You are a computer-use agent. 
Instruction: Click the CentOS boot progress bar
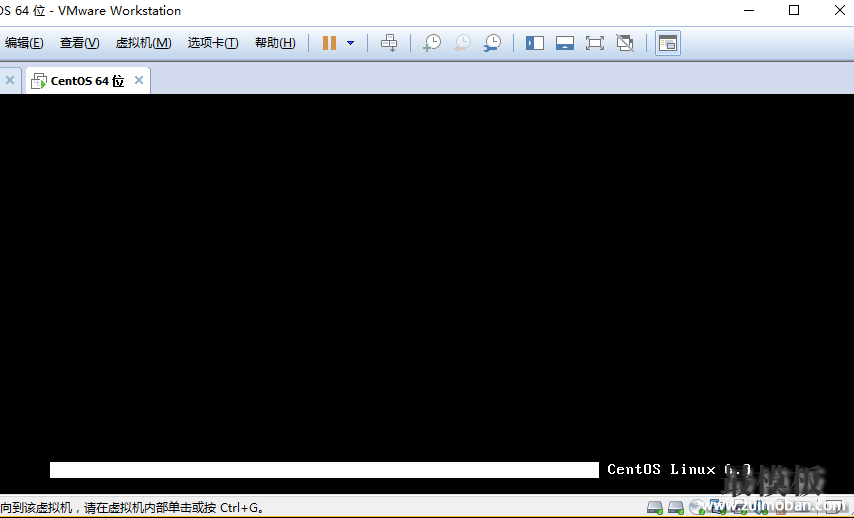pos(324,470)
